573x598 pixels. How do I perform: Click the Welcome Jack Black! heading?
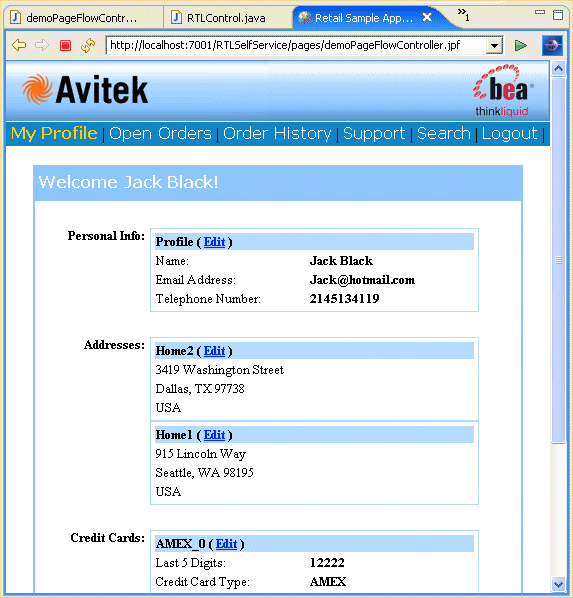point(129,182)
